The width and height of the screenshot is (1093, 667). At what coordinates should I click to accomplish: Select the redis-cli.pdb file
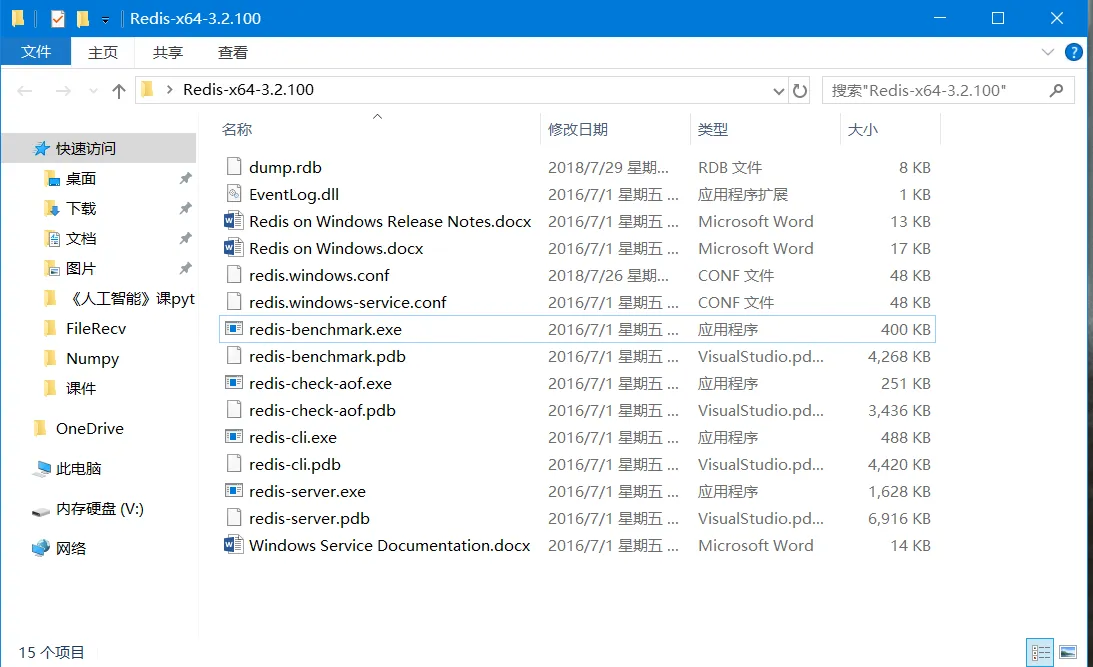pos(294,464)
